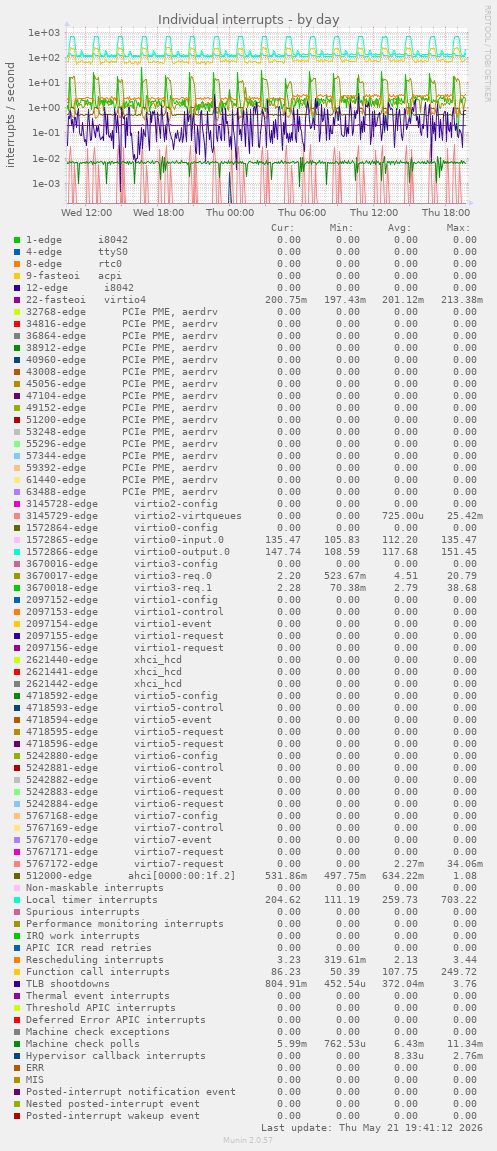The image size is (497, 1151).
Task: Click the Max: column header
Action: click(458, 228)
